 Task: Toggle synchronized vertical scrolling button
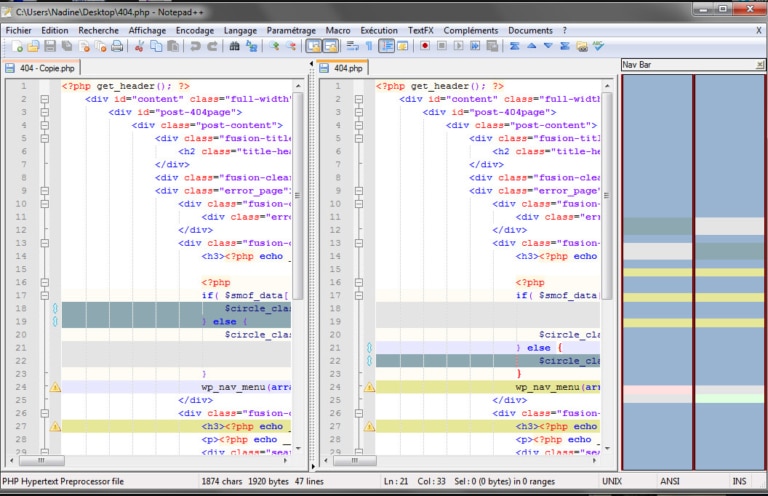(x=313, y=46)
